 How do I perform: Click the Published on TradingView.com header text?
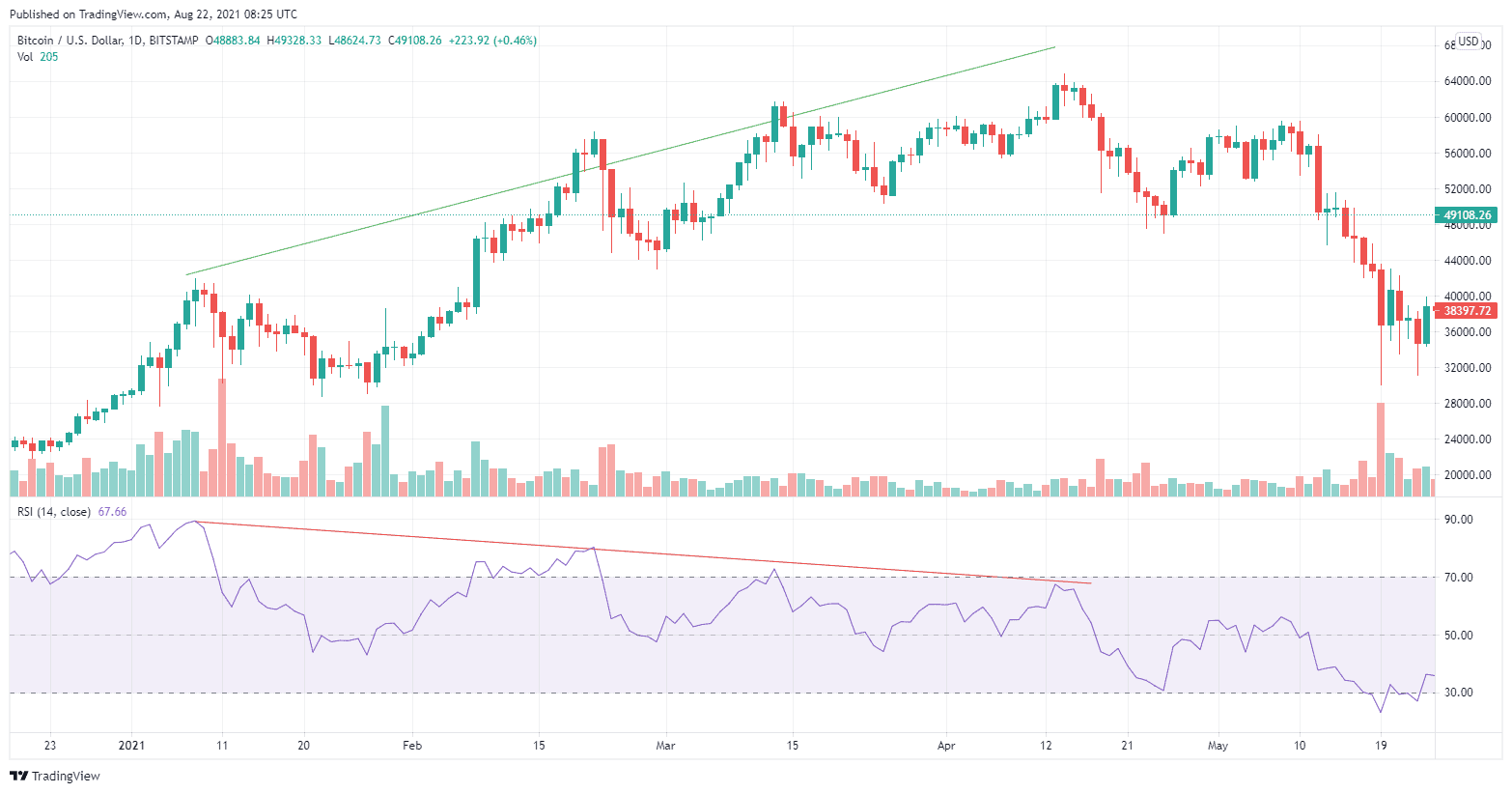[x=154, y=14]
